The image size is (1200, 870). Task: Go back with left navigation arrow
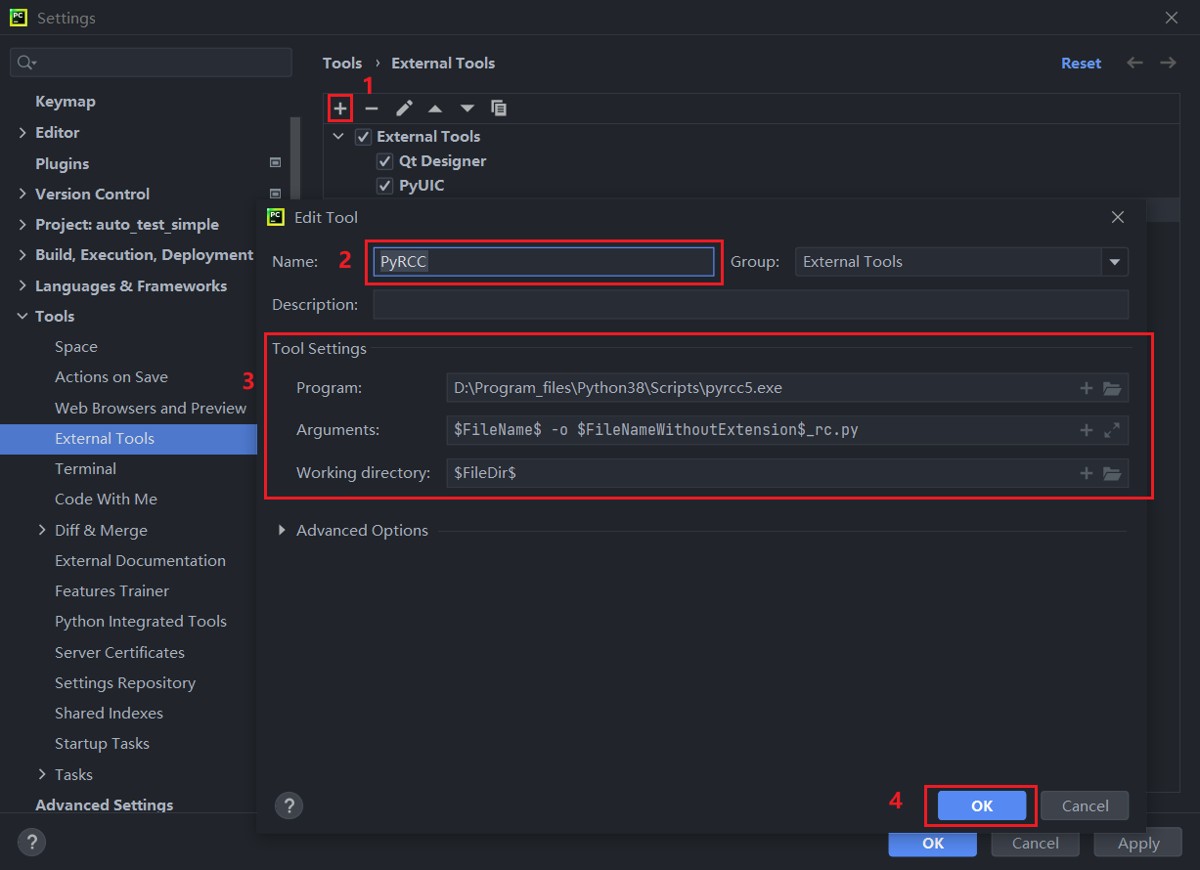click(x=1135, y=63)
